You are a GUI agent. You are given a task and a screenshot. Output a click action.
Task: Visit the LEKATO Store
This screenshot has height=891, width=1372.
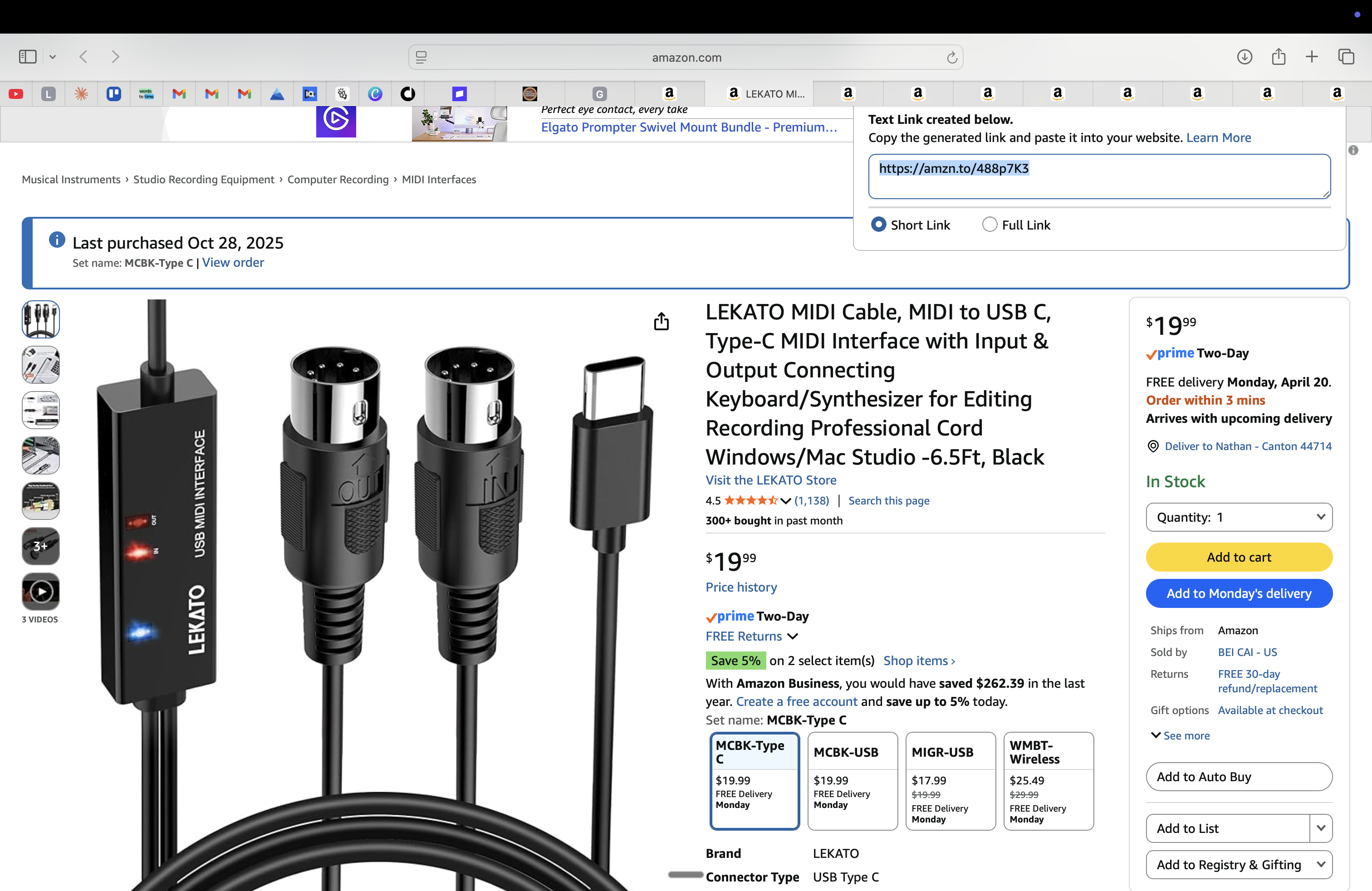tap(771, 480)
